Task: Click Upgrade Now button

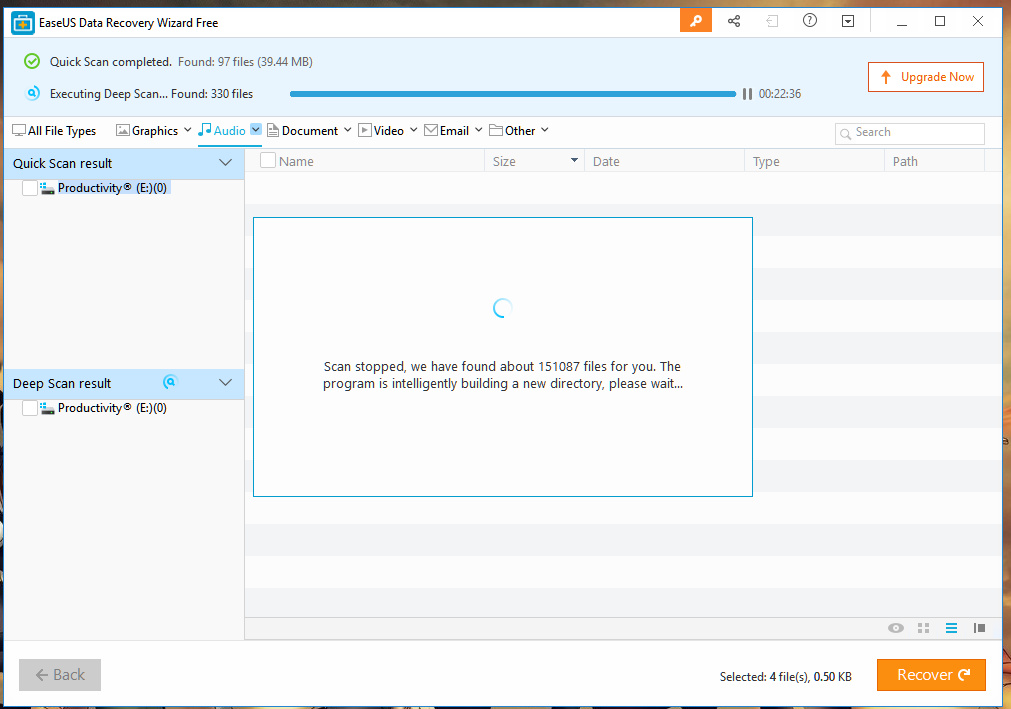Action: [x=925, y=77]
